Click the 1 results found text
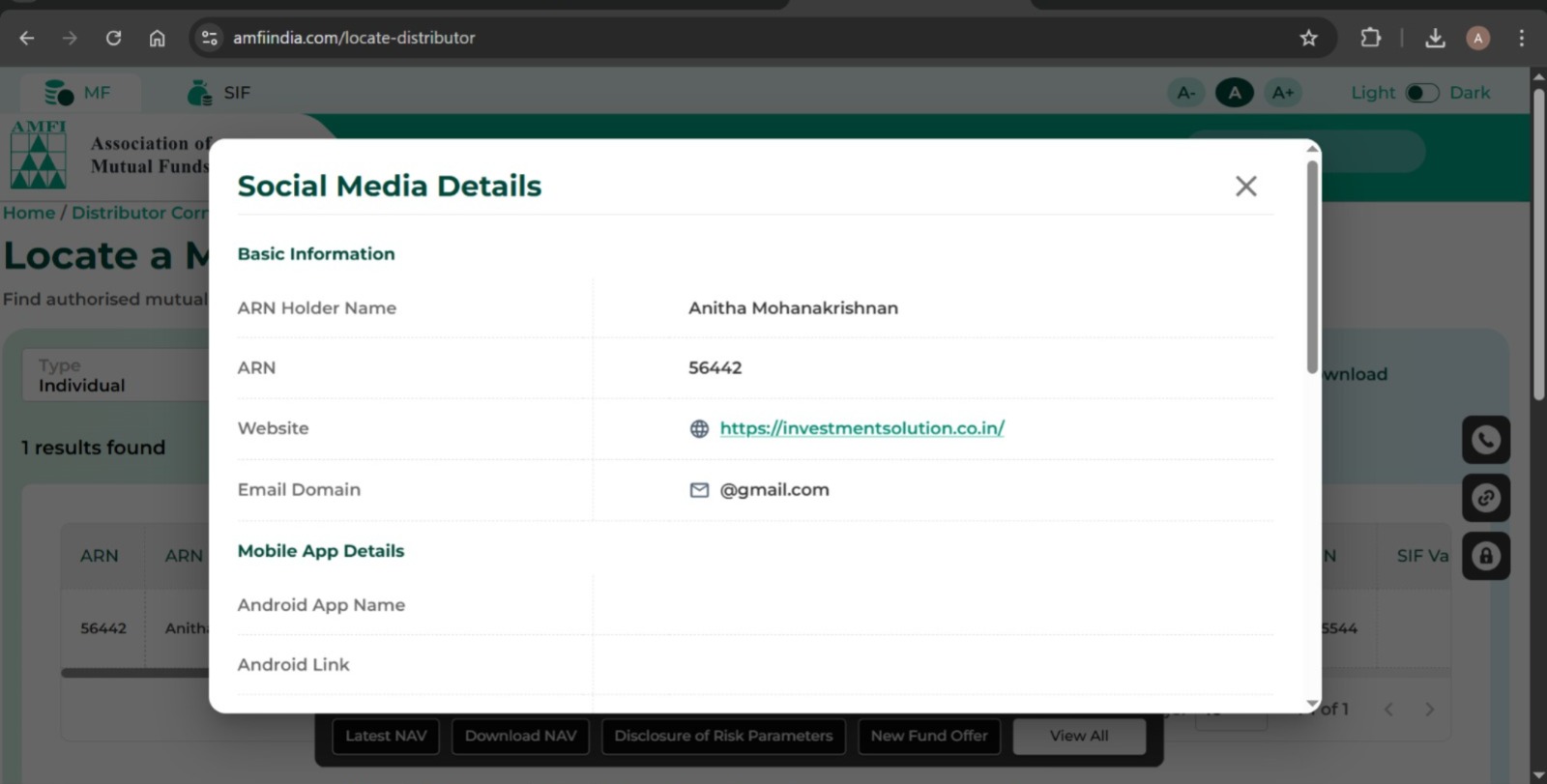 click(94, 448)
